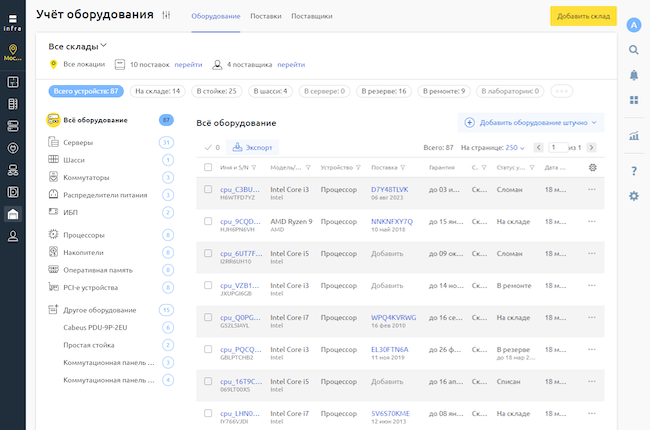Check the cpu_LHN0 row checkbox
The image size is (650, 430).
click(208, 413)
